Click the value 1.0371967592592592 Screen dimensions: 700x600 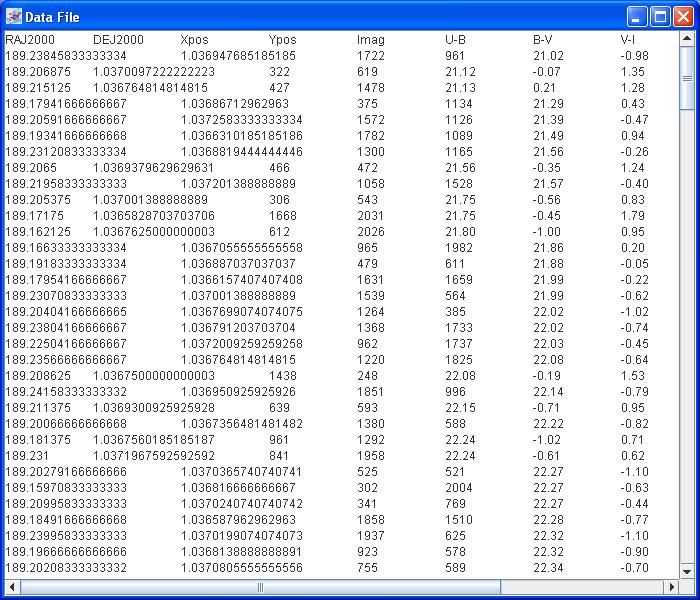(154, 458)
